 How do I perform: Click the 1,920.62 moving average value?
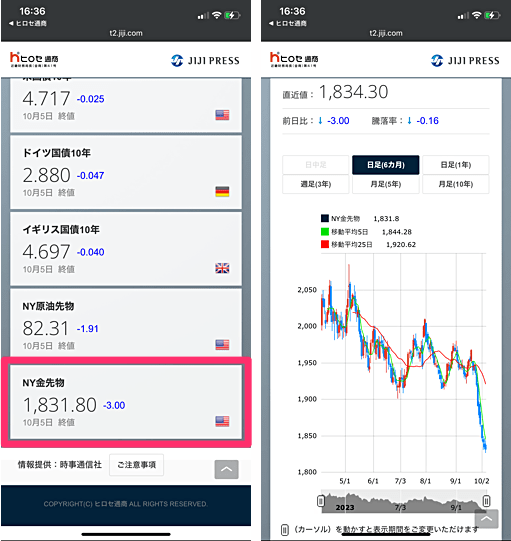pyautogui.click(x=401, y=245)
